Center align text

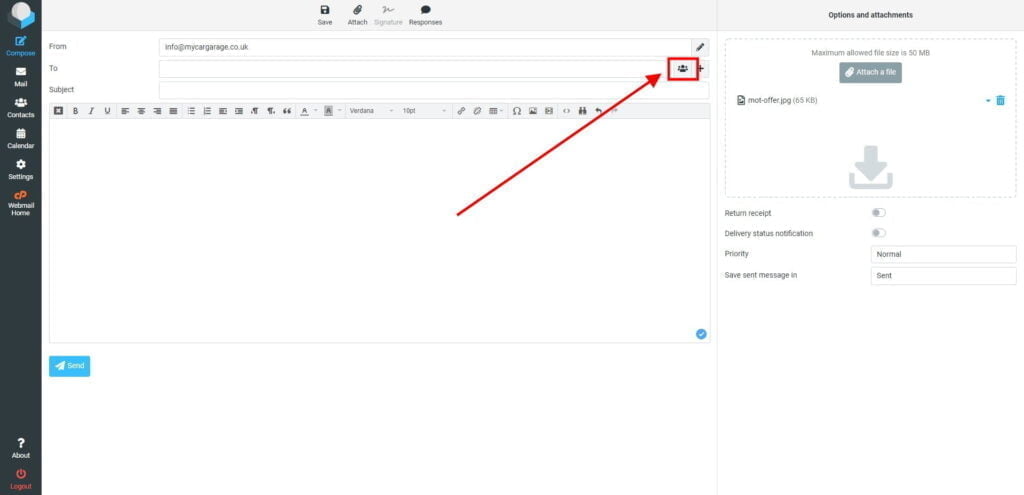pos(141,111)
